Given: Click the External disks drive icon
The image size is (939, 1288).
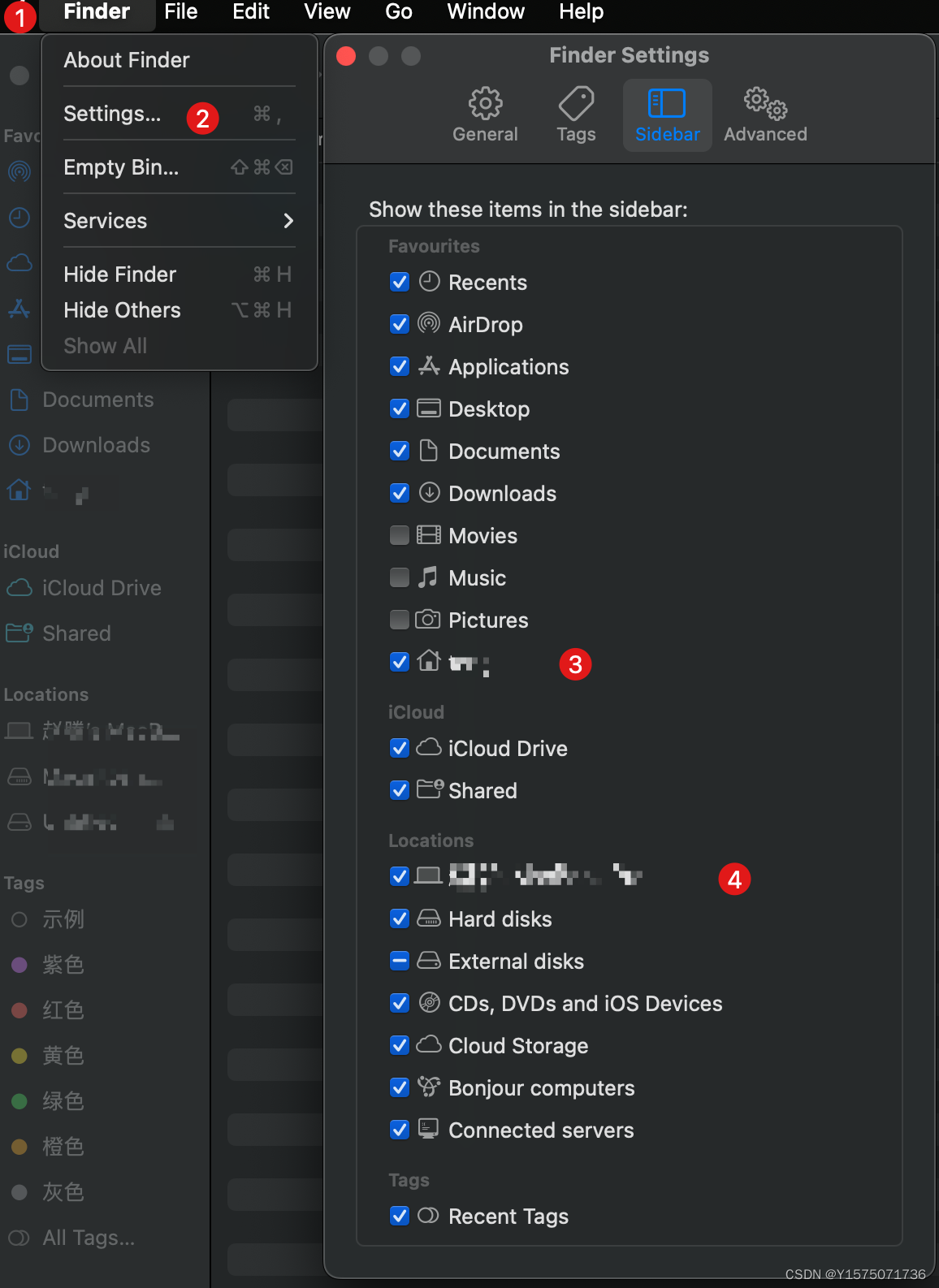Looking at the screenshot, I should click(x=429, y=960).
